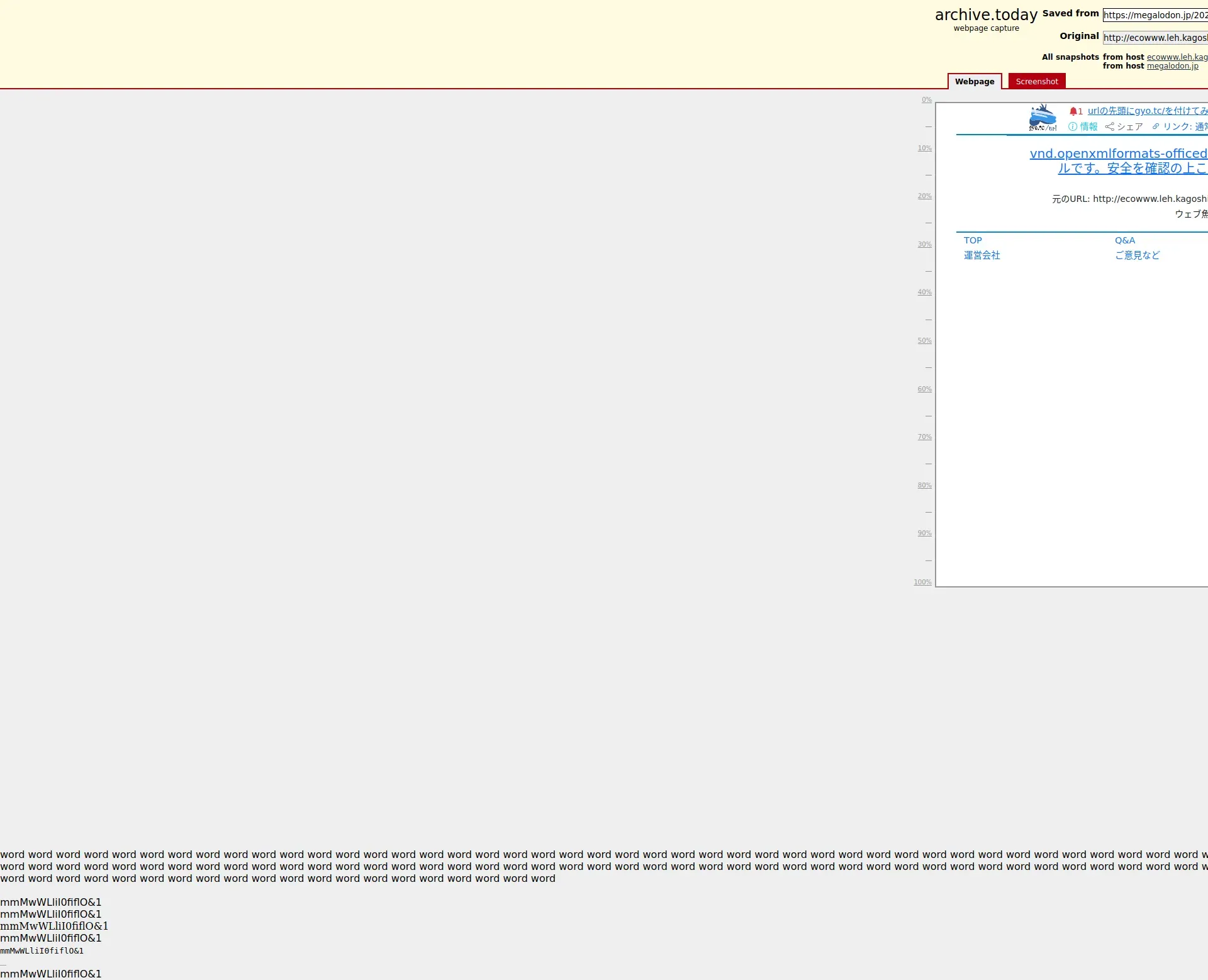Open megalodon.jp host snapshots link
This screenshot has width=1208, height=980.
click(x=1172, y=66)
